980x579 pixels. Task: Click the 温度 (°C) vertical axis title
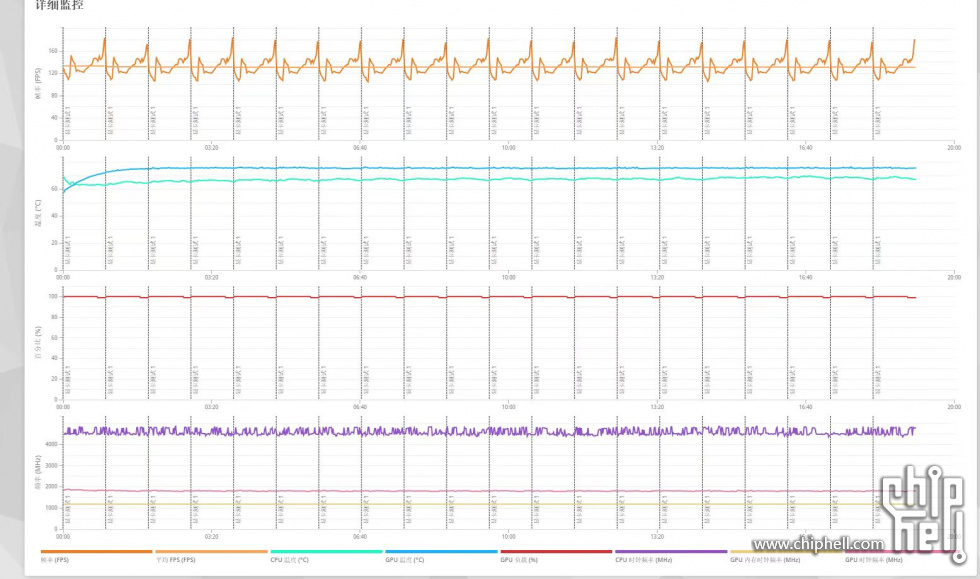38,213
